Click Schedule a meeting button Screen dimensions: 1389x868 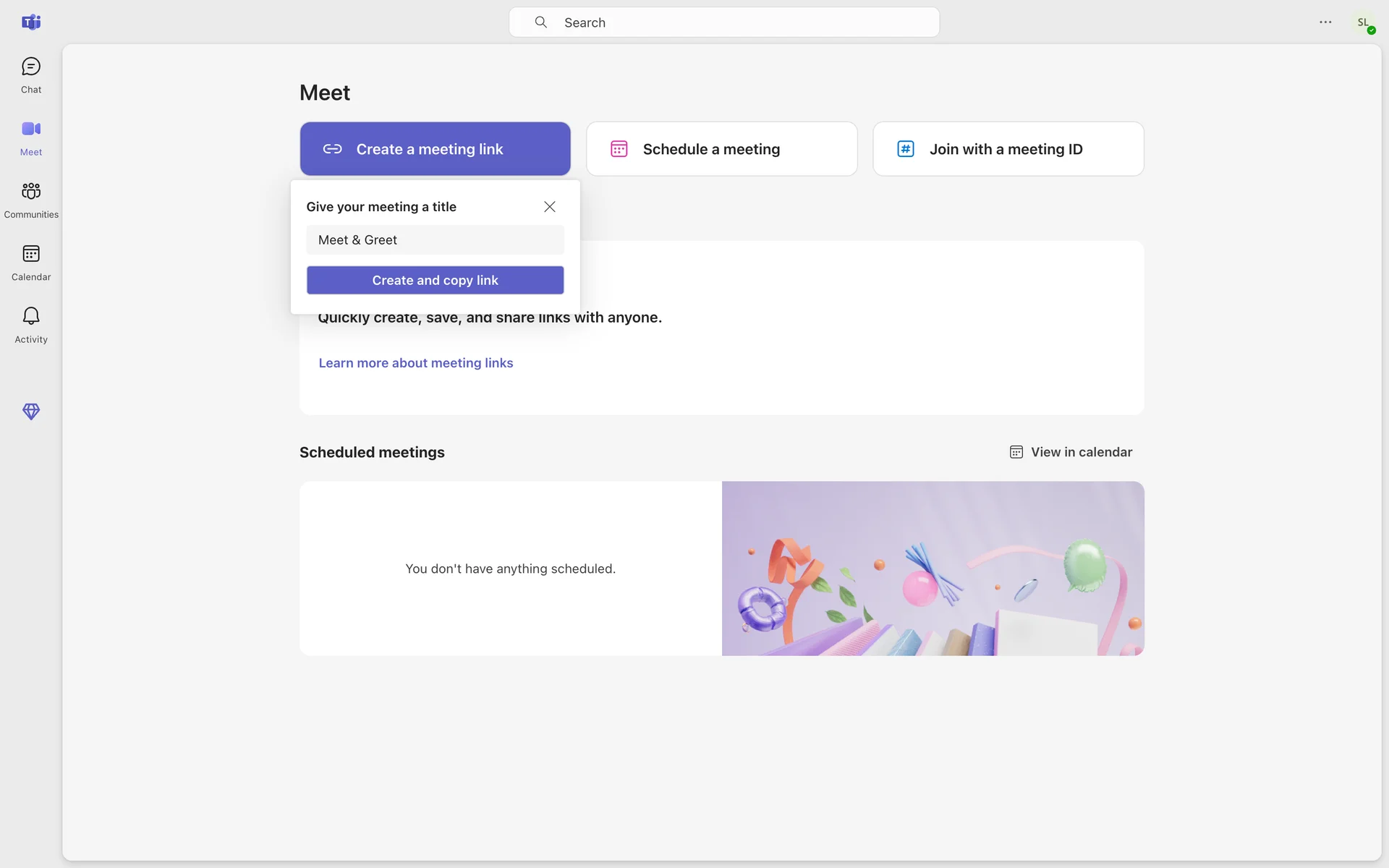(721, 149)
